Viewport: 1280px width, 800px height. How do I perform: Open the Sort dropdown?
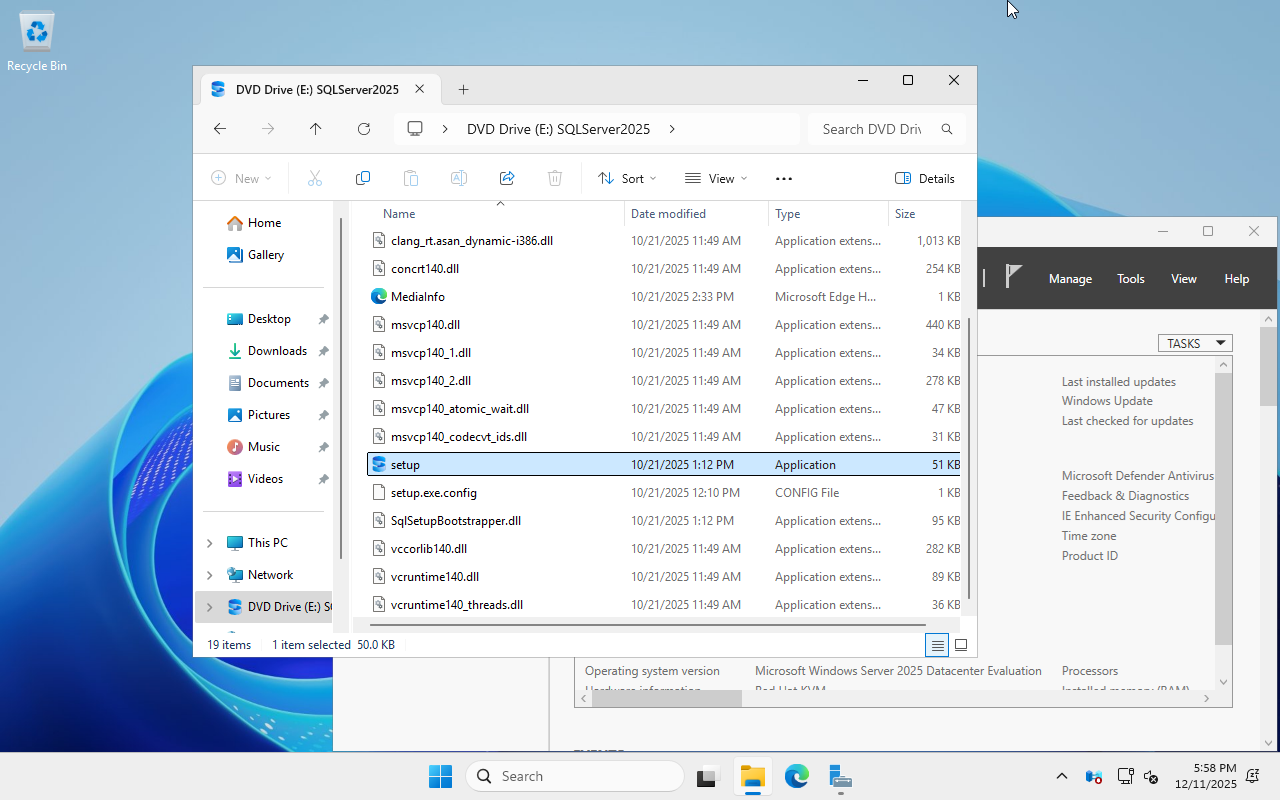coord(626,178)
